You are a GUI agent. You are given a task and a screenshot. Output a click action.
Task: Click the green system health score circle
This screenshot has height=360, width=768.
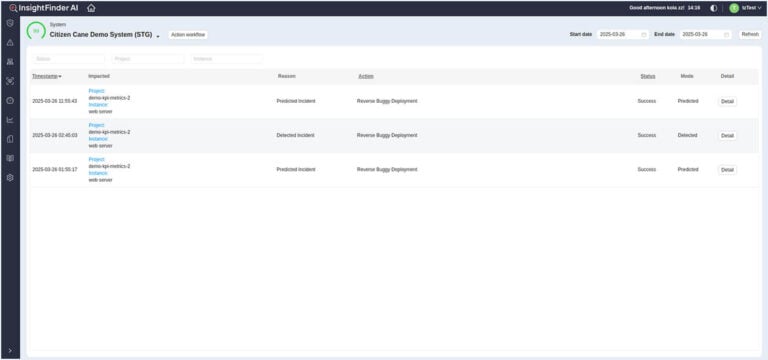pos(36,31)
